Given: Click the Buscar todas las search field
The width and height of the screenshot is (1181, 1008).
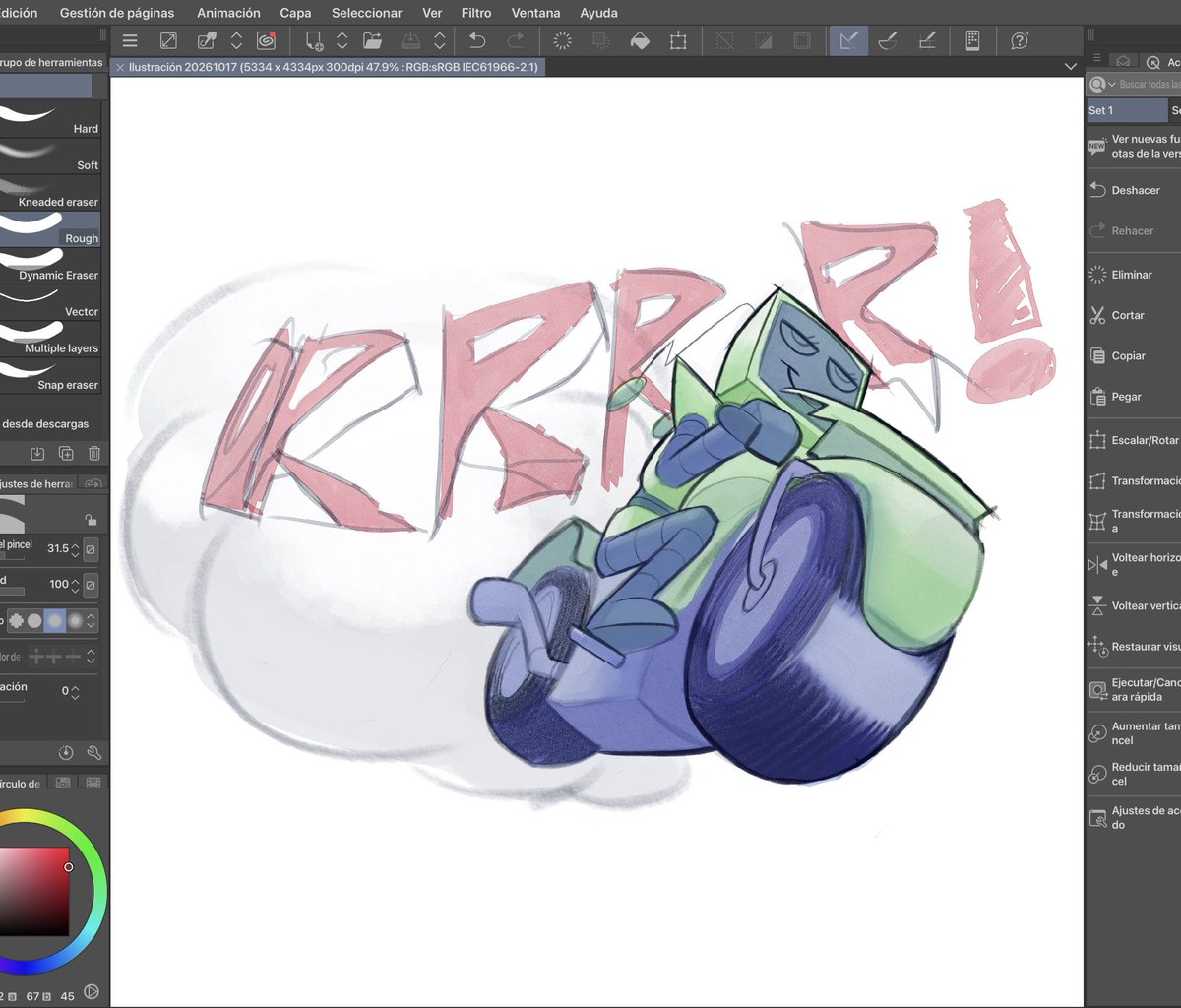Looking at the screenshot, I should pyautogui.click(x=1150, y=85).
